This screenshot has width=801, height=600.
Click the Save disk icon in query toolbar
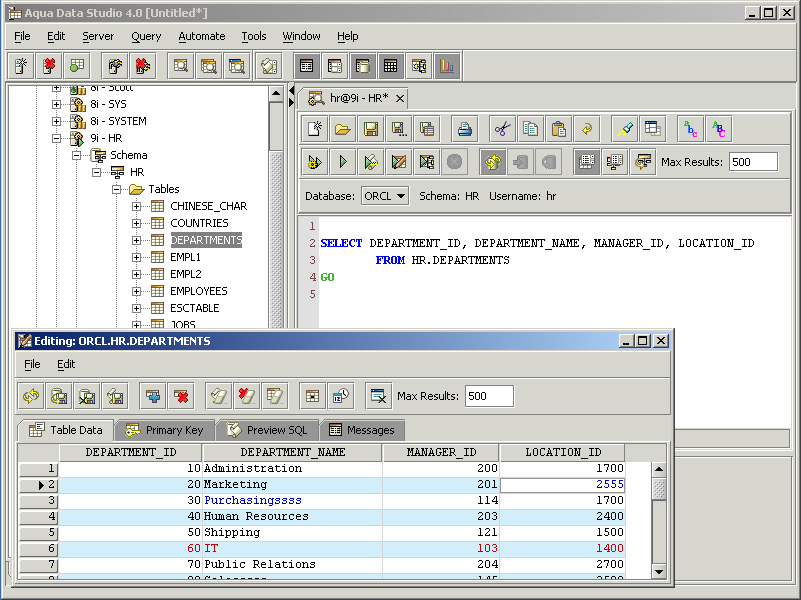click(371, 128)
